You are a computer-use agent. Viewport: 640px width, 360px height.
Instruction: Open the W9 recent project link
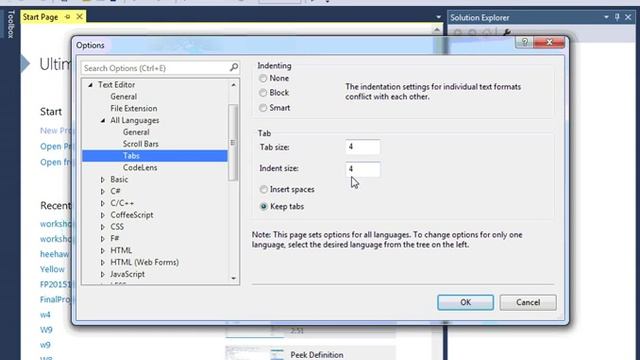pos(46,330)
